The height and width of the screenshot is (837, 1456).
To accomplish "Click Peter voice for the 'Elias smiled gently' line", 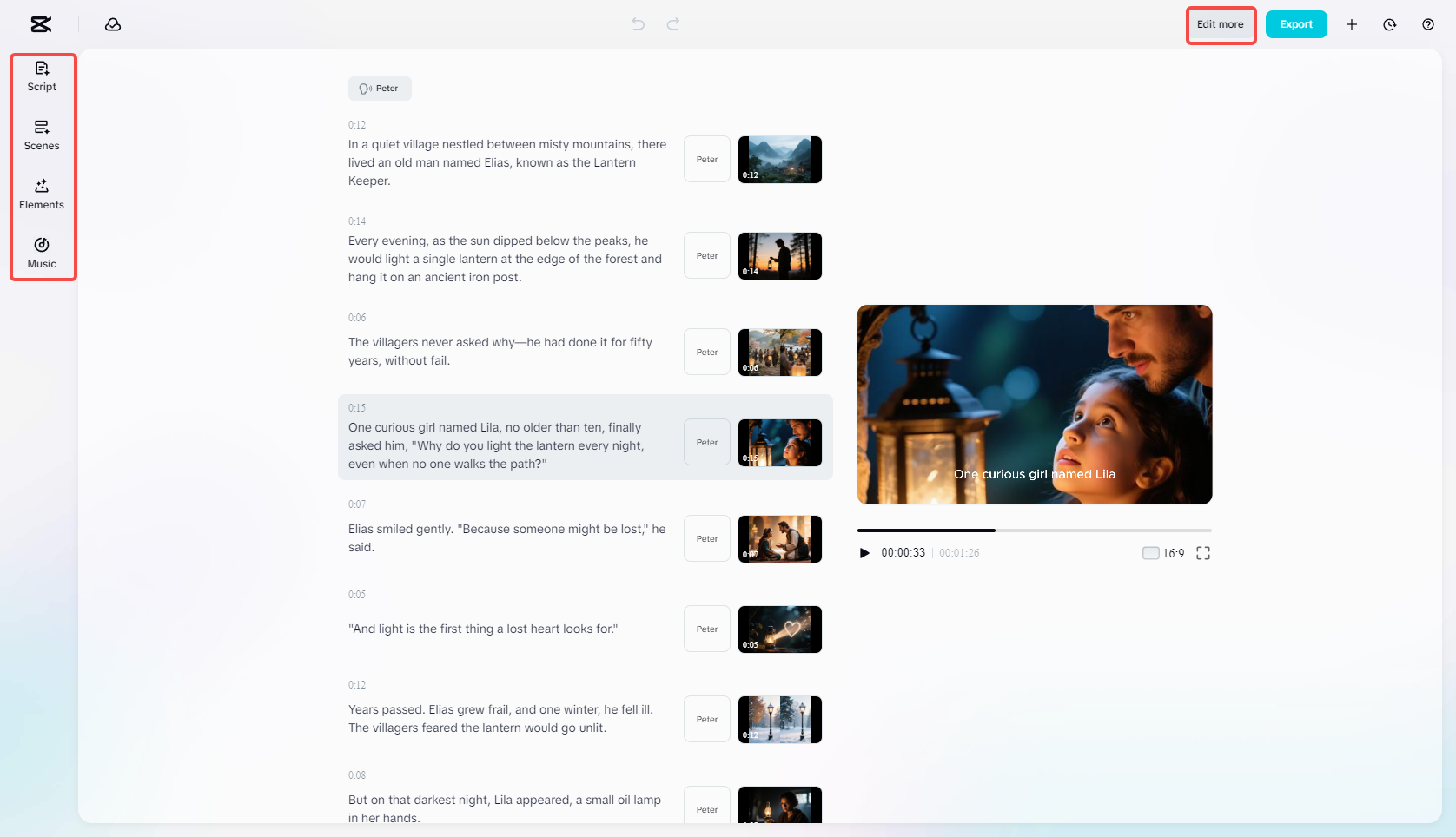I will pos(707,539).
